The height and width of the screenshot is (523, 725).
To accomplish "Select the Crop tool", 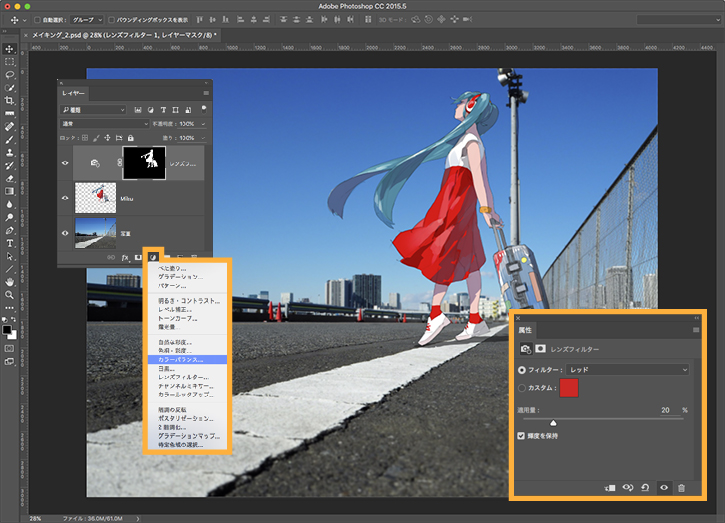I will [10, 101].
